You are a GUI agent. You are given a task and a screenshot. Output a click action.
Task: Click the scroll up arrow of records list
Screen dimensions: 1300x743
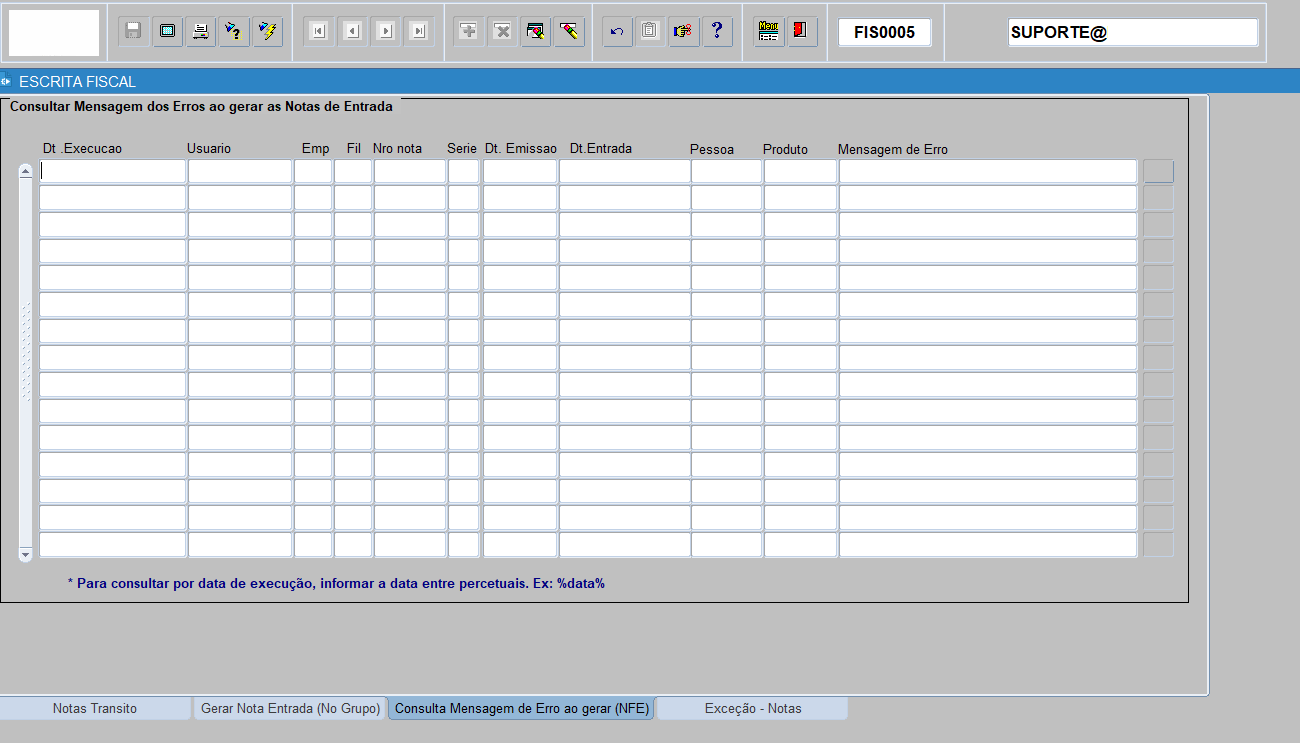(26, 170)
